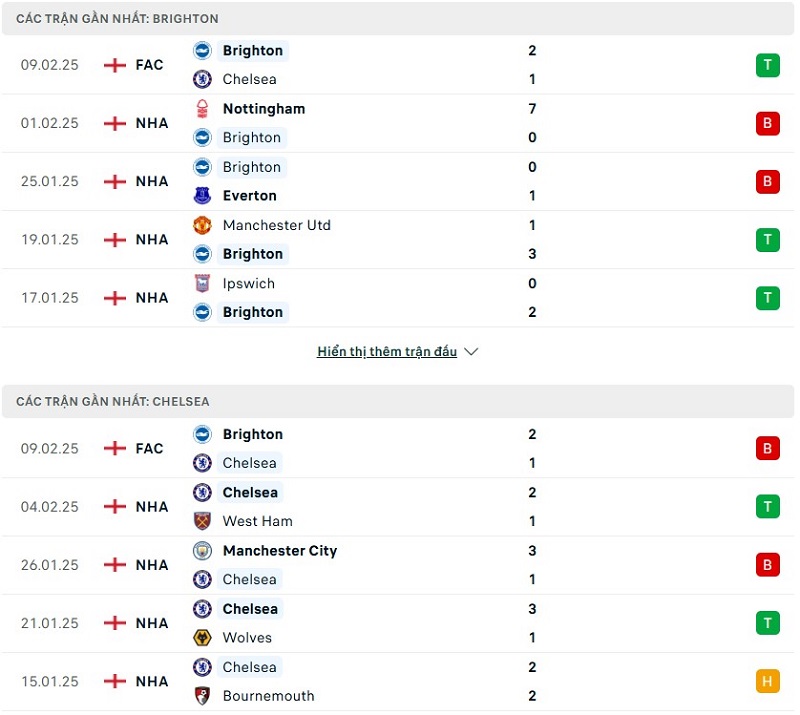Expand more matches with the chevron arrow
The image size is (800, 715).
point(472,352)
